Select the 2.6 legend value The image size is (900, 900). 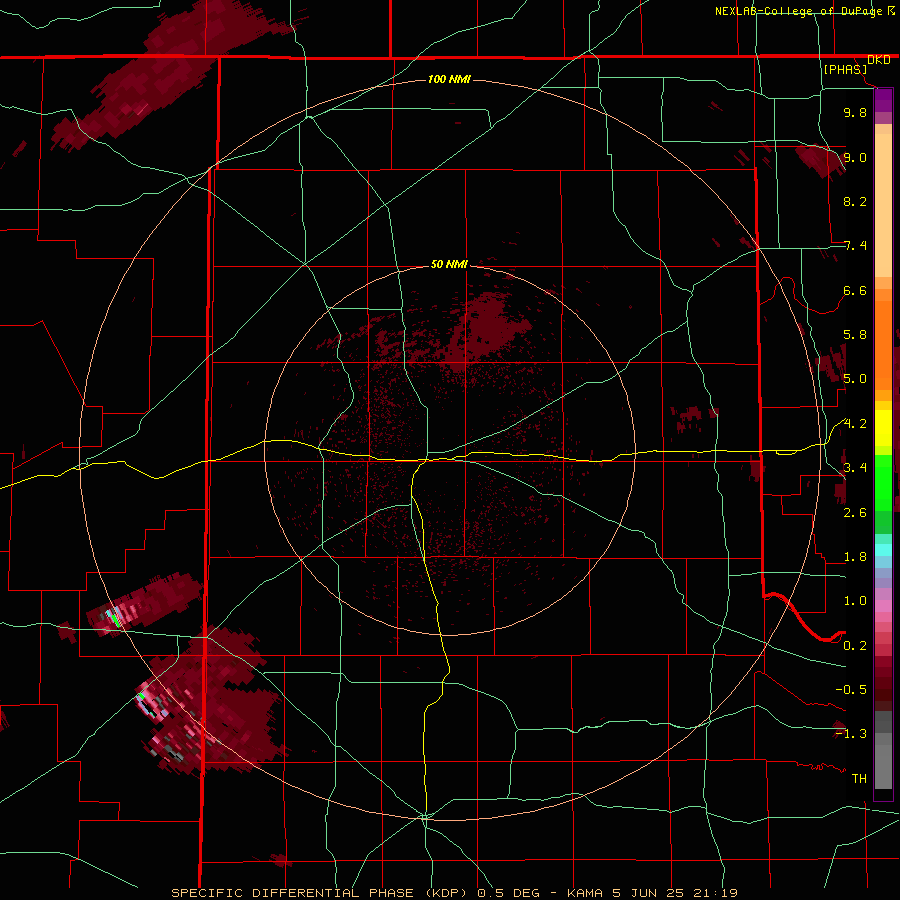(x=855, y=512)
